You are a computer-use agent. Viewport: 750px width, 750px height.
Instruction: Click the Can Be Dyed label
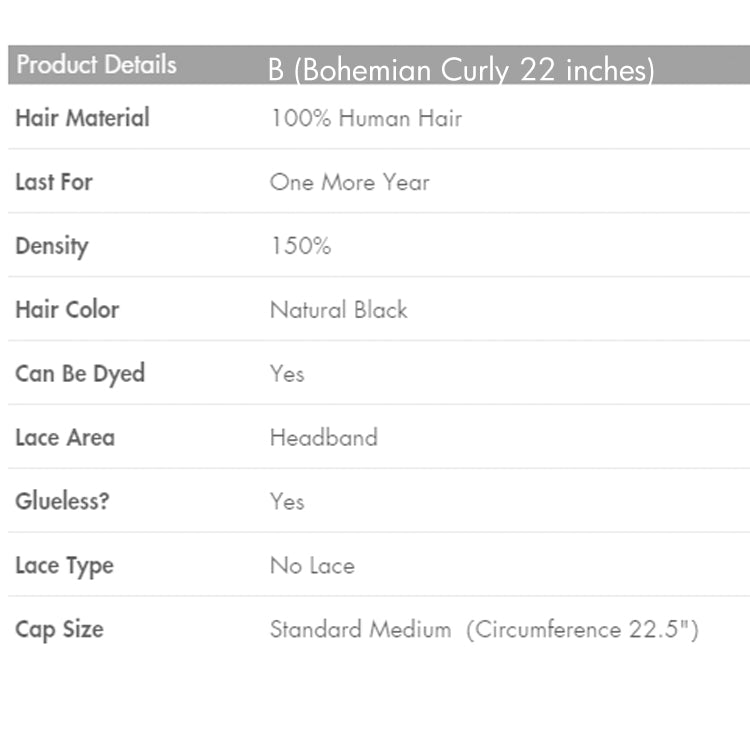80,374
